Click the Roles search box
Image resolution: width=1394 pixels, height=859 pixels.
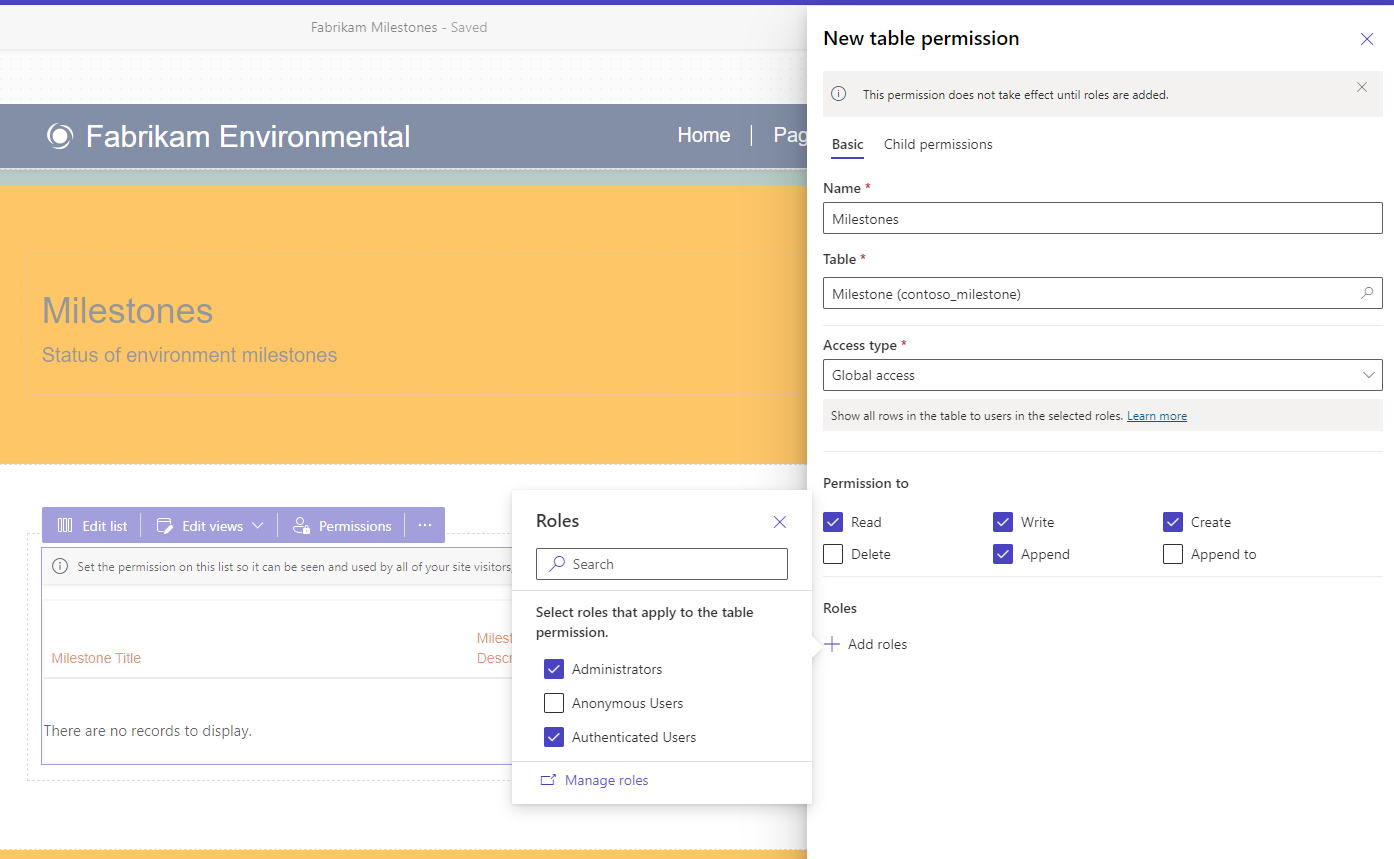(662, 564)
